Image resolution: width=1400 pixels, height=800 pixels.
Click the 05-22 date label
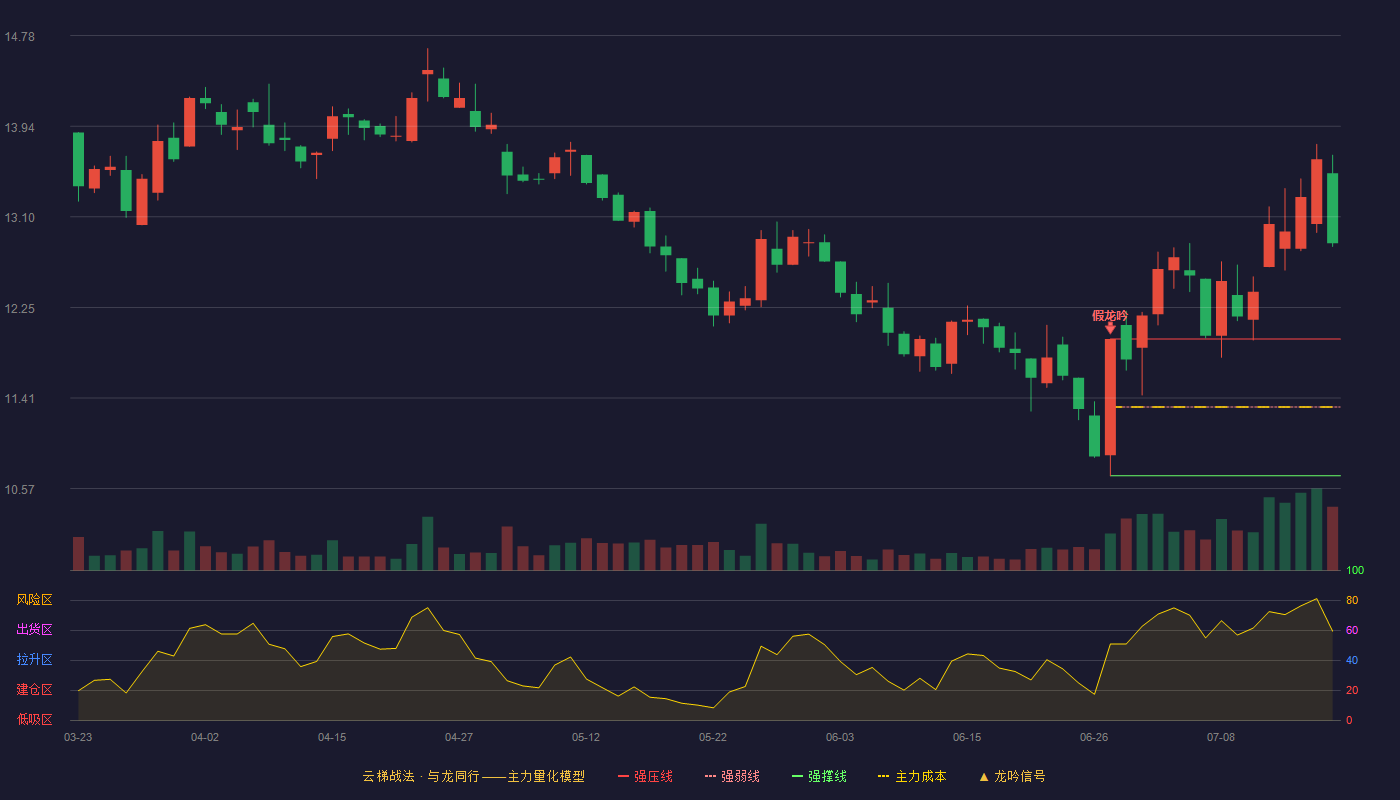pyautogui.click(x=713, y=737)
